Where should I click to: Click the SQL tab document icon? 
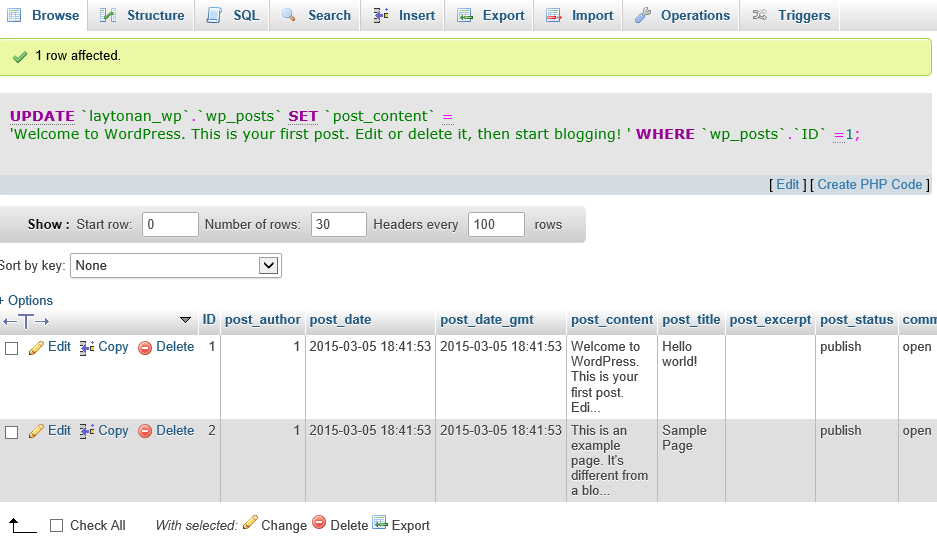214,15
